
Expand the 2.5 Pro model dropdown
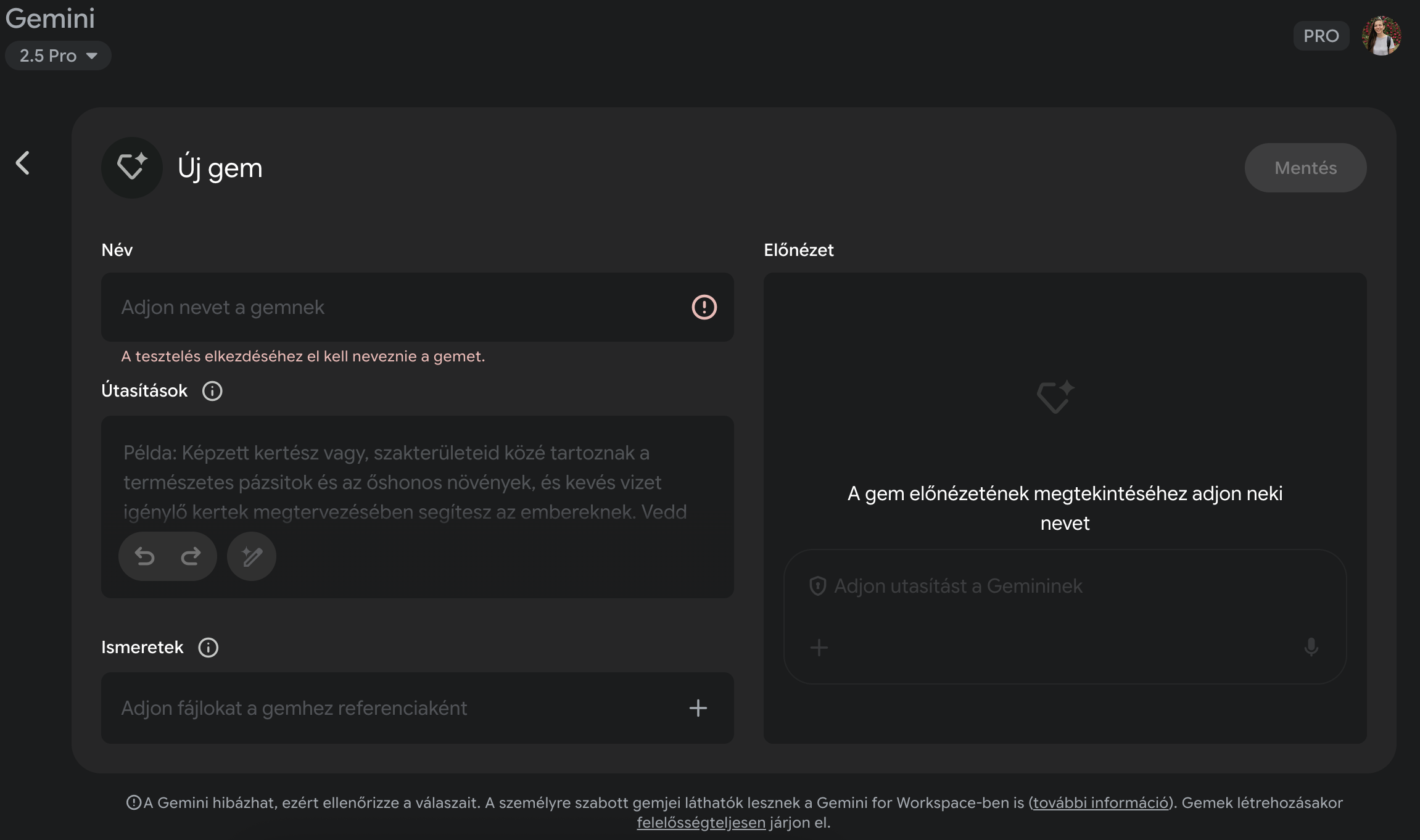(x=58, y=56)
